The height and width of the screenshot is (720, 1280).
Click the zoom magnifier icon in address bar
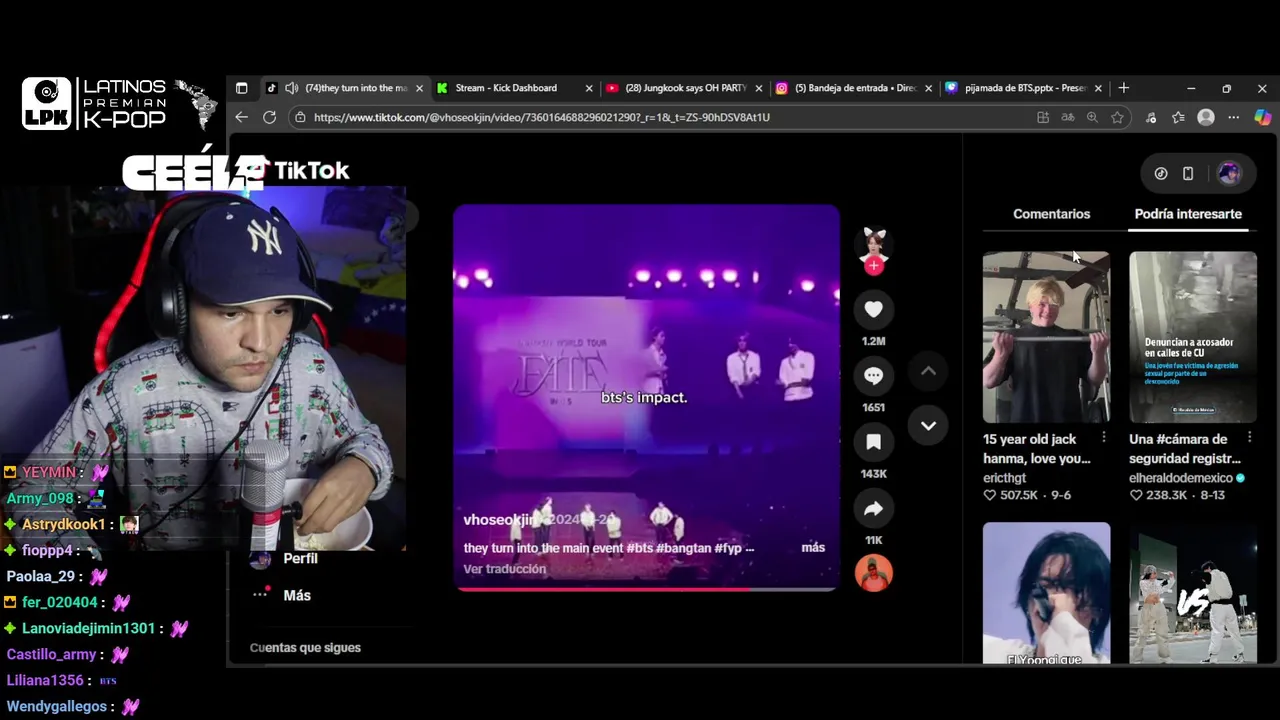pos(1092,117)
